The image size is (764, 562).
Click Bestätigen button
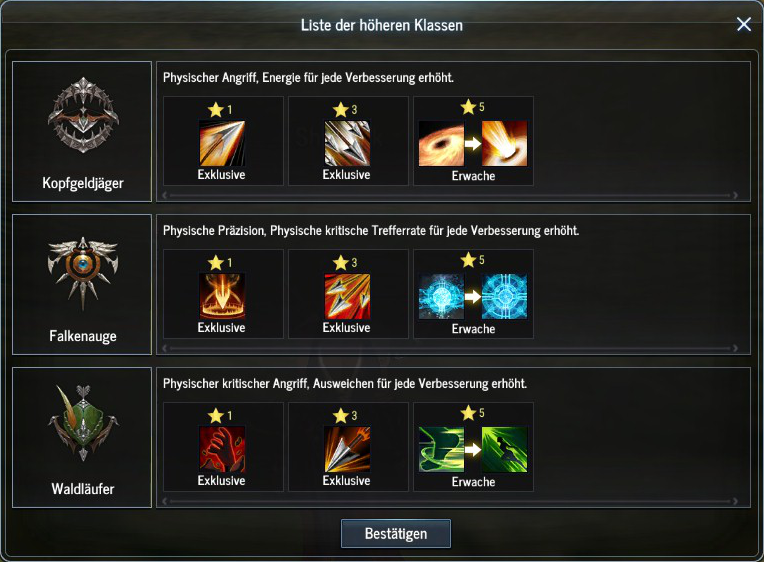click(396, 534)
